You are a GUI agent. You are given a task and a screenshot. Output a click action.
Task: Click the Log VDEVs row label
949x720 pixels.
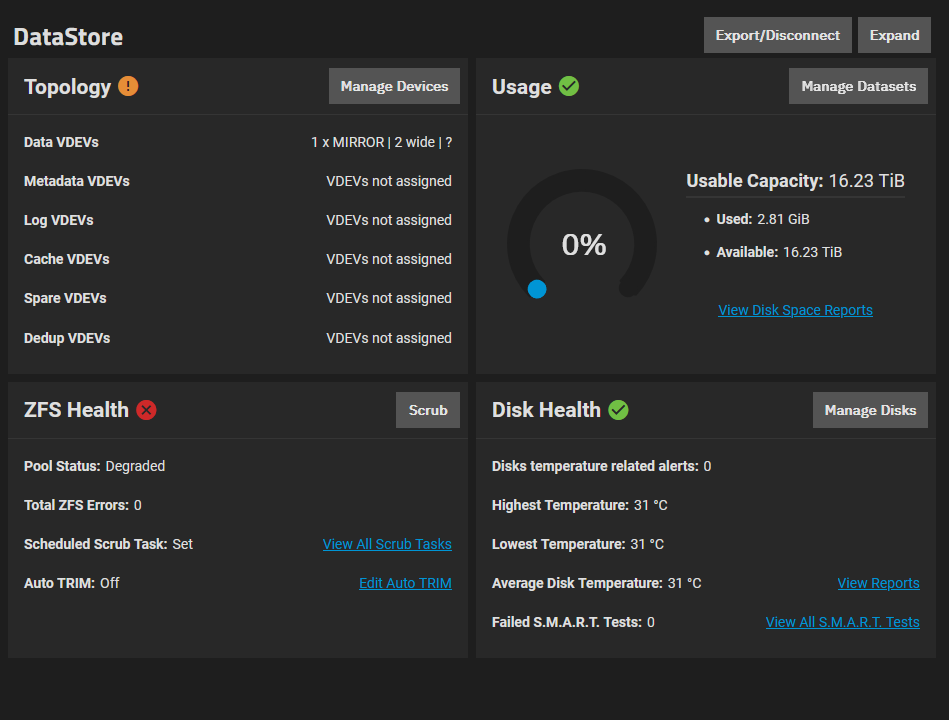click(x=59, y=220)
